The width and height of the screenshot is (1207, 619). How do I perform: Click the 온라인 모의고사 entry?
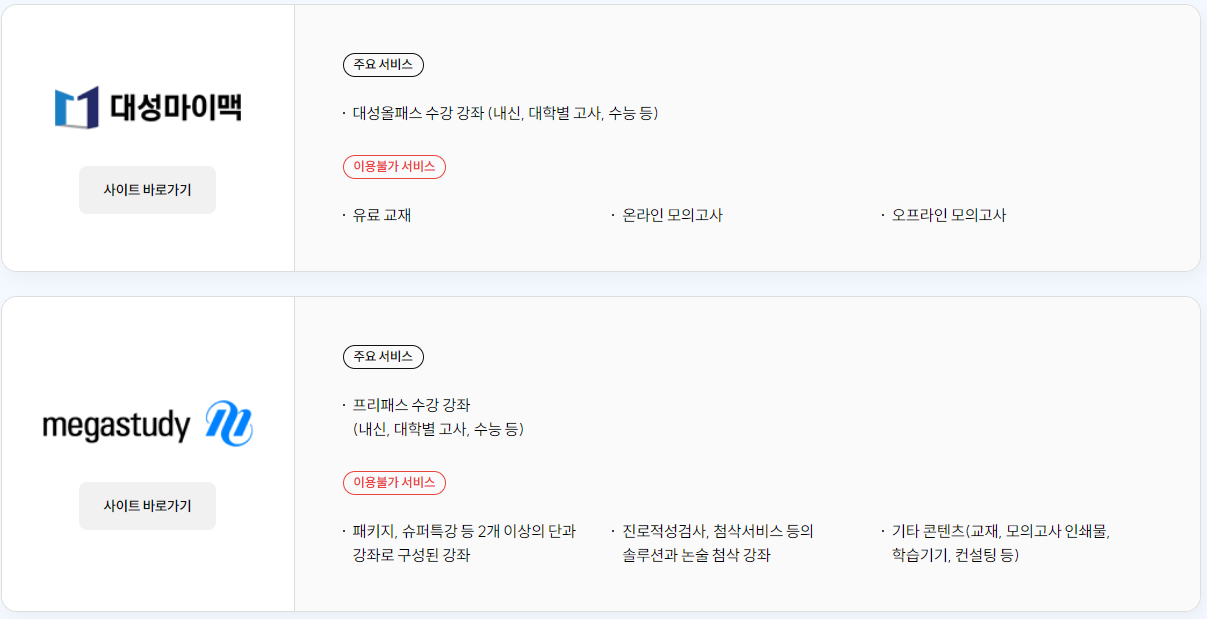tap(667, 213)
